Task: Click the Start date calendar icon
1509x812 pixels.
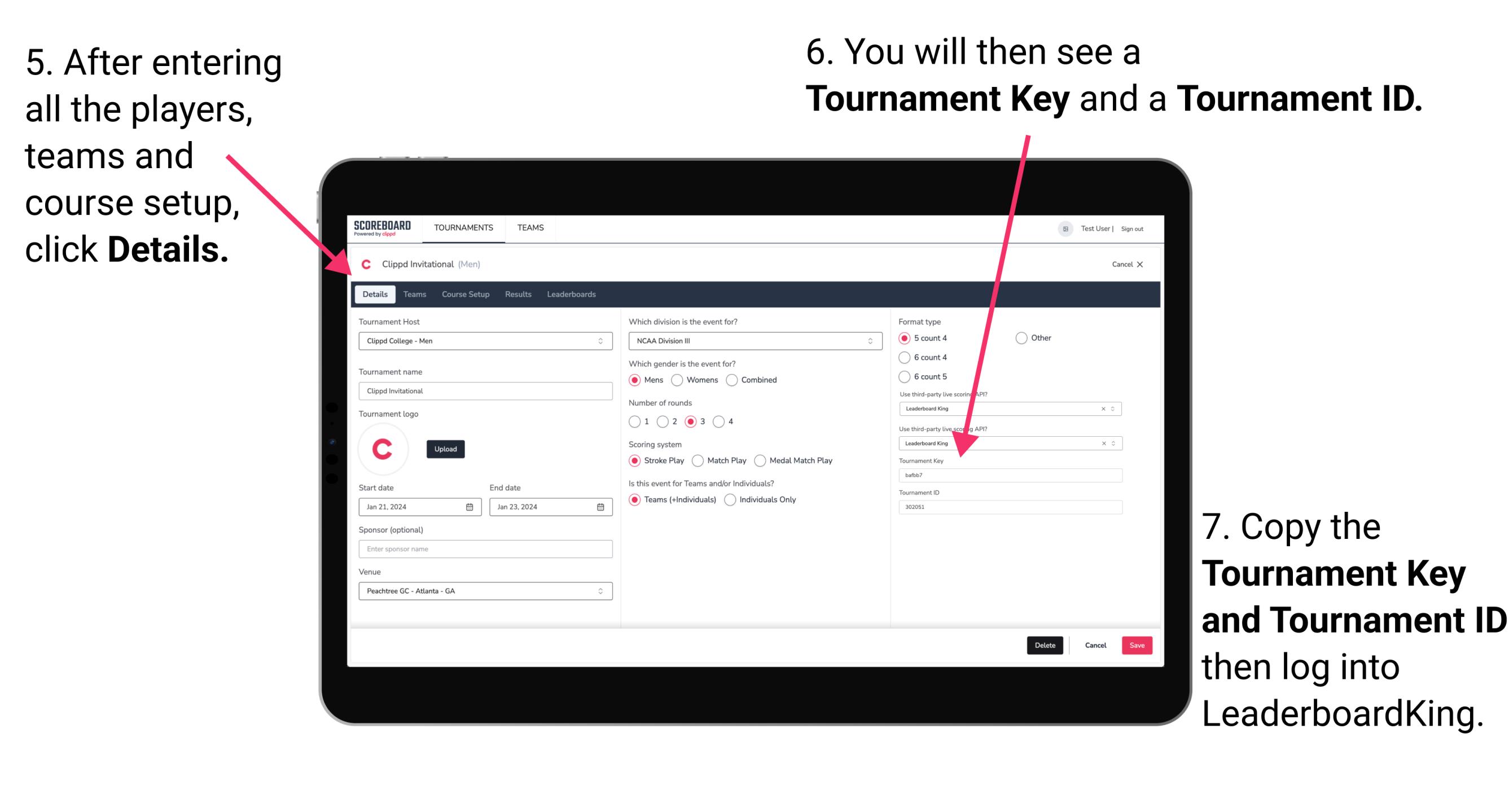Action: pyautogui.click(x=470, y=506)
